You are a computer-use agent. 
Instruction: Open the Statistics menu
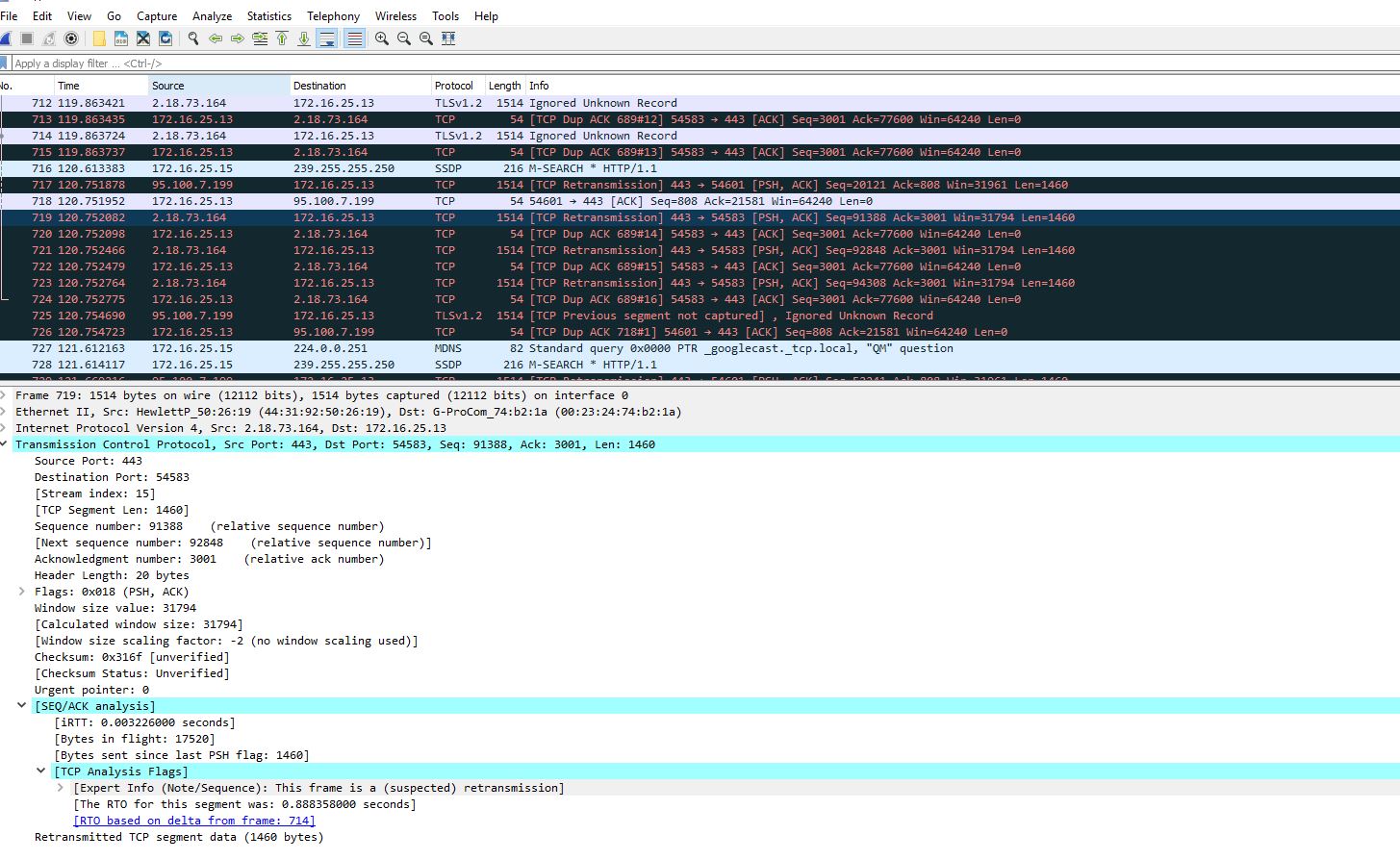pos(268,16)
